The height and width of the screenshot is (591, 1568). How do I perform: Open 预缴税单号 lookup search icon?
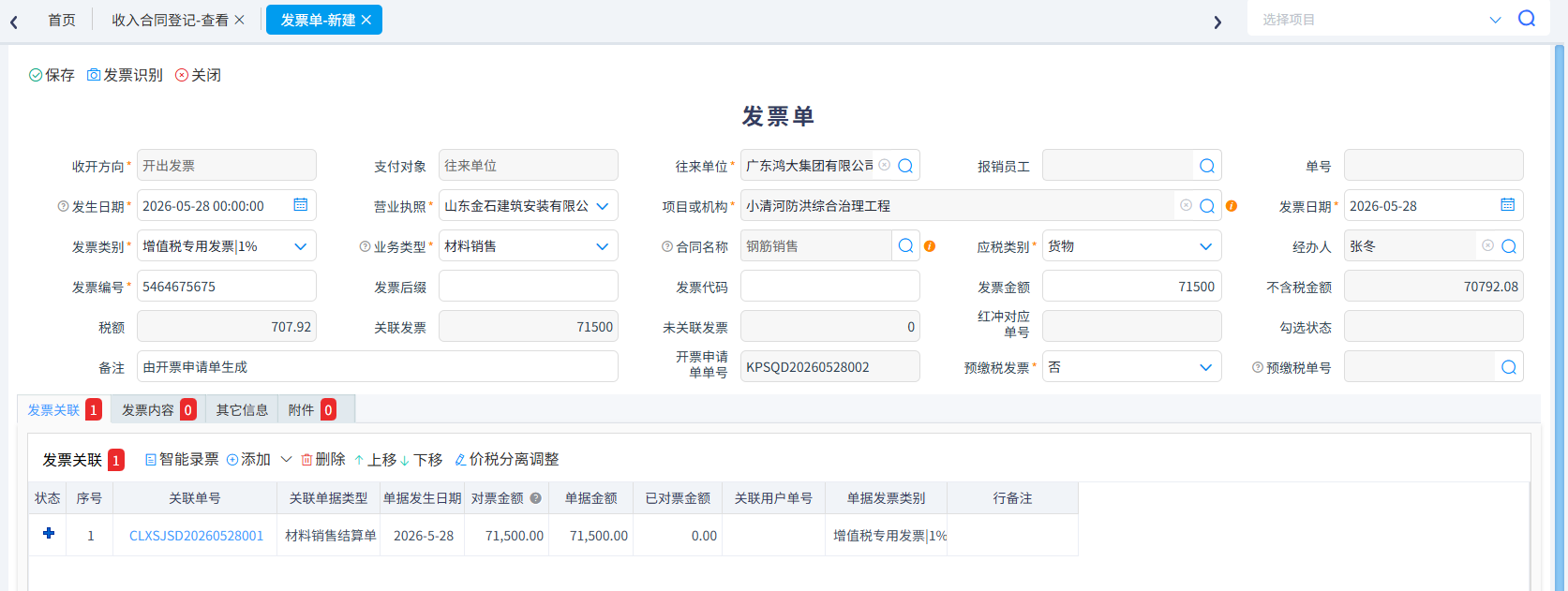click(x=1509, y=367)
